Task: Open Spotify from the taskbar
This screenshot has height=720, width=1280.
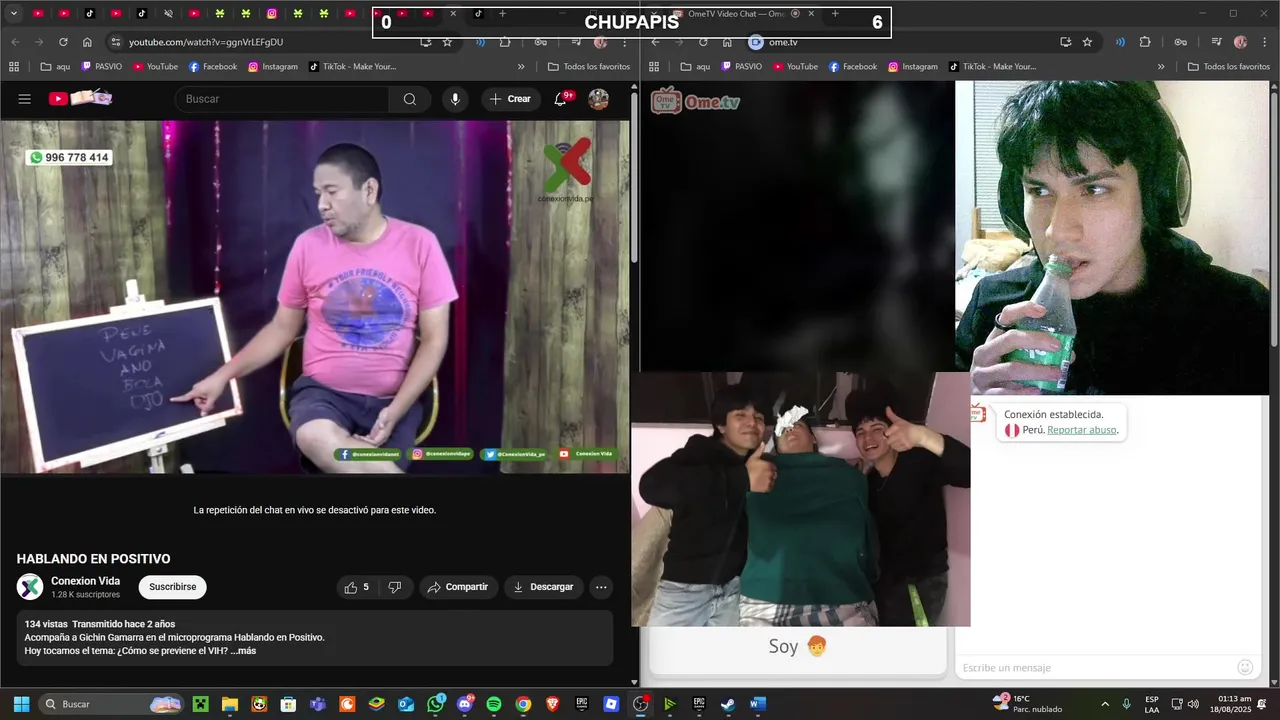Action: click(494, 704)
